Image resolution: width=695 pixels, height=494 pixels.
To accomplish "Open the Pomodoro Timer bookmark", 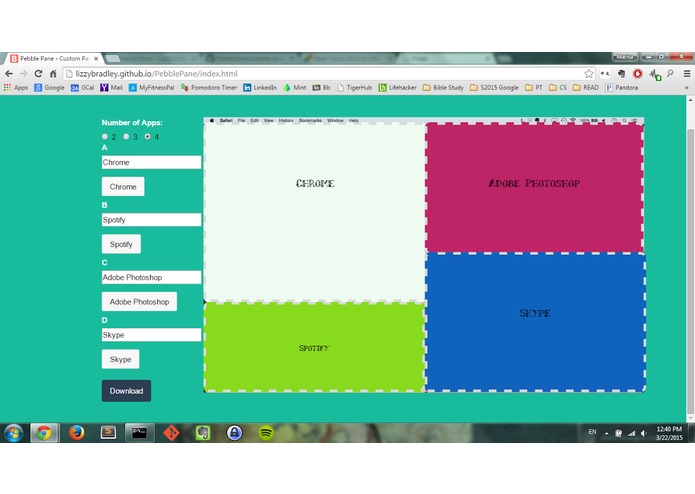I will (x=209, y=88).
